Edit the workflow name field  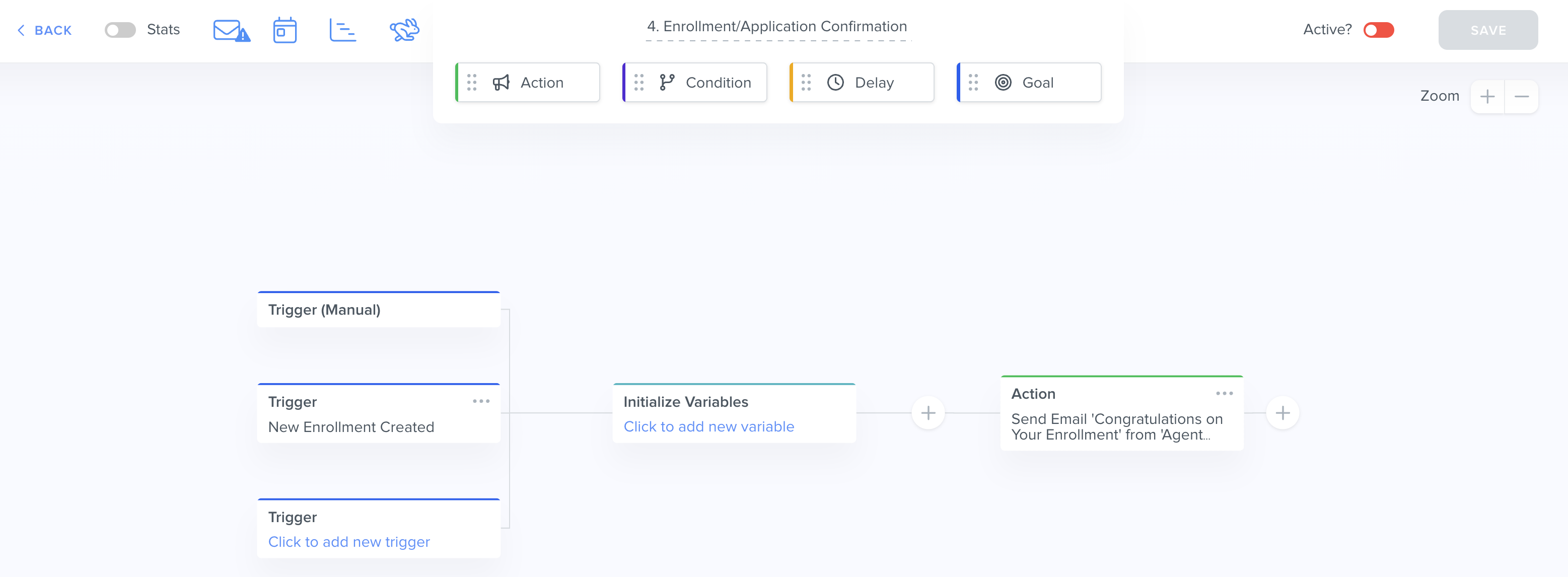click(x=776, y=27)
